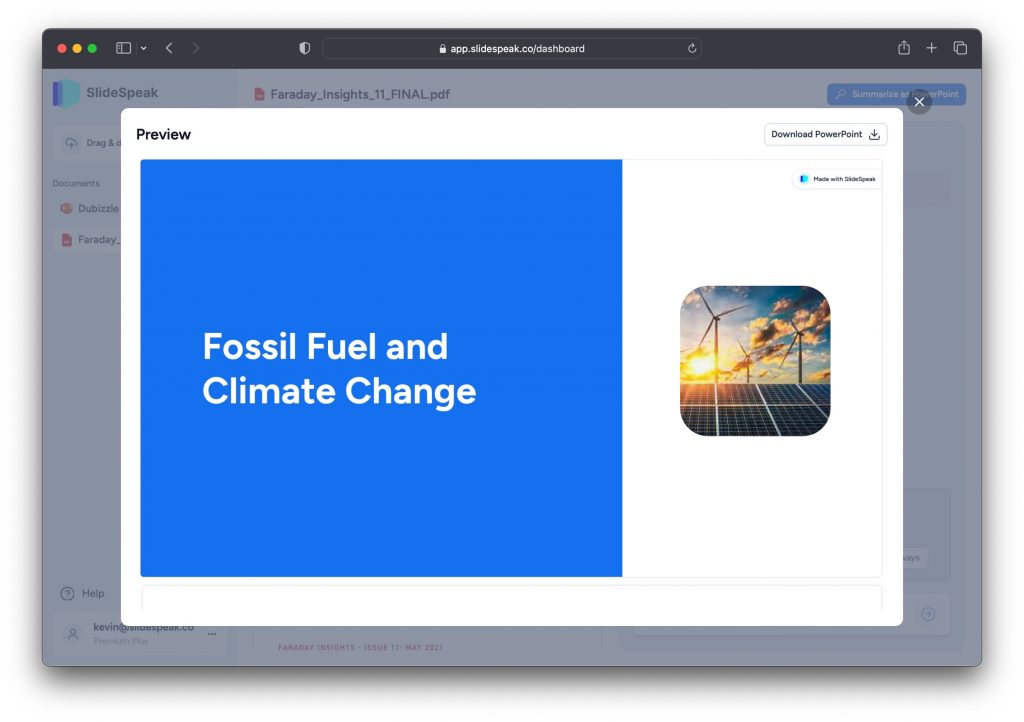This screenshot has height=722, width=1024.
Task: Click the Safari sidebar toggle icon
Action: point(124,48)
